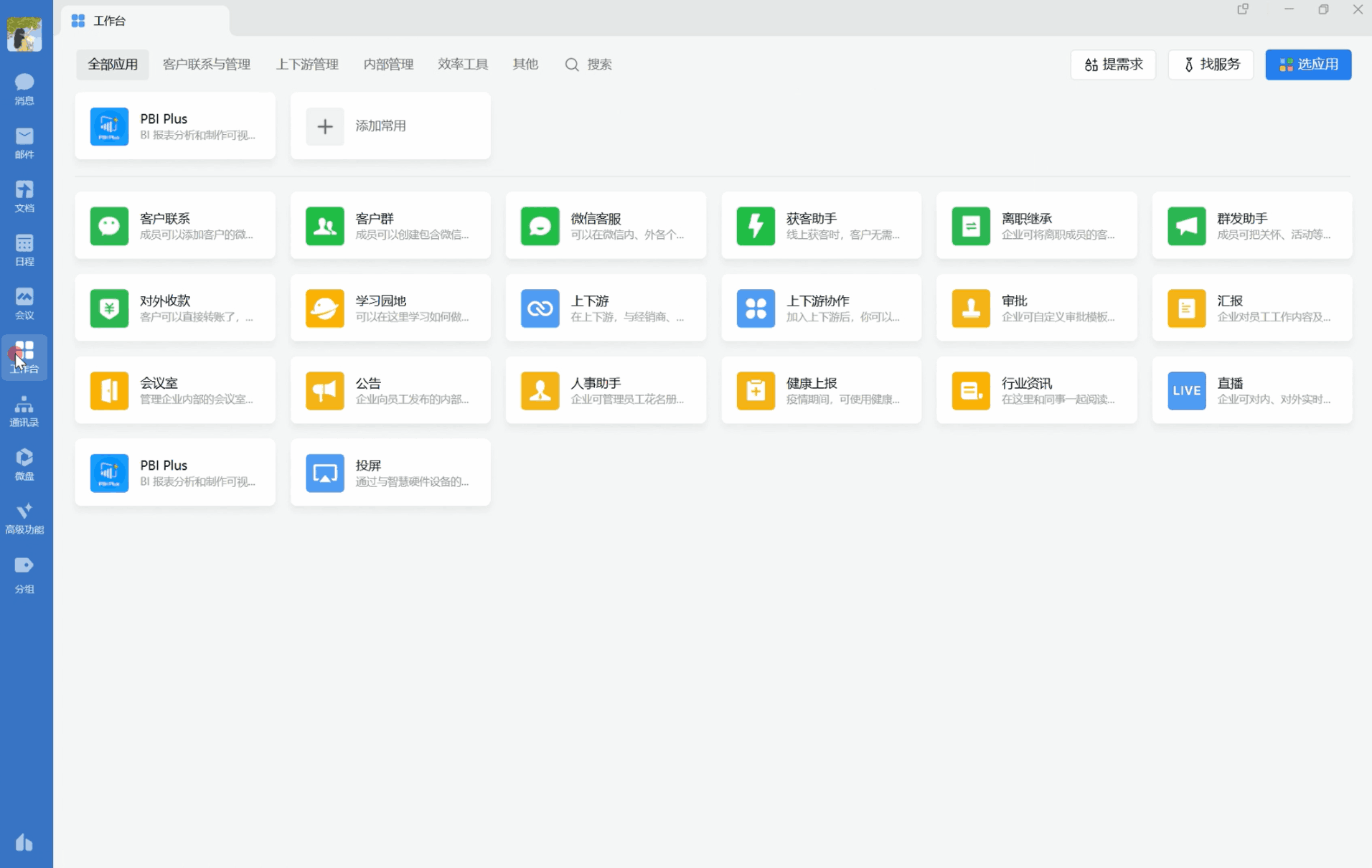
Task: Click the 找服务 button
Action: point(1211,65)
